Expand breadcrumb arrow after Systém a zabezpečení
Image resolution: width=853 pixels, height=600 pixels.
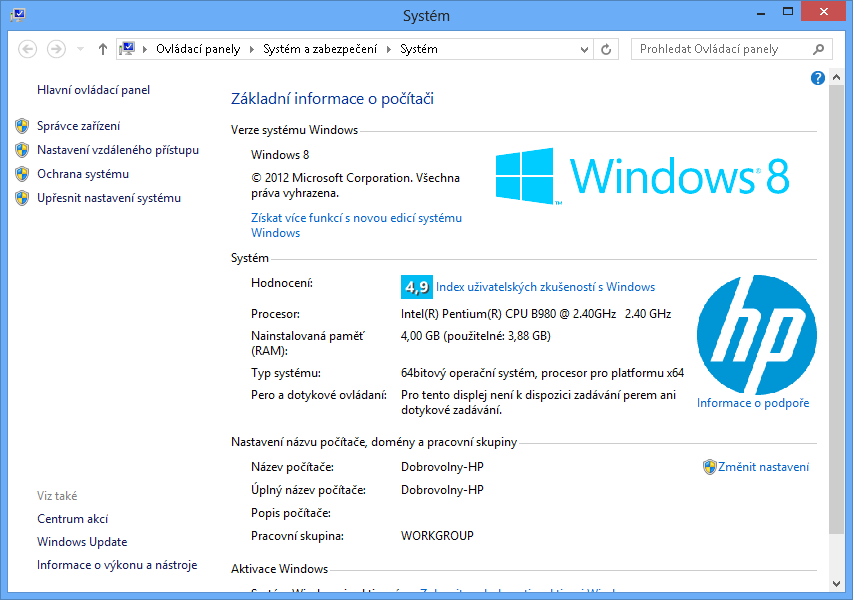(389, 50)
